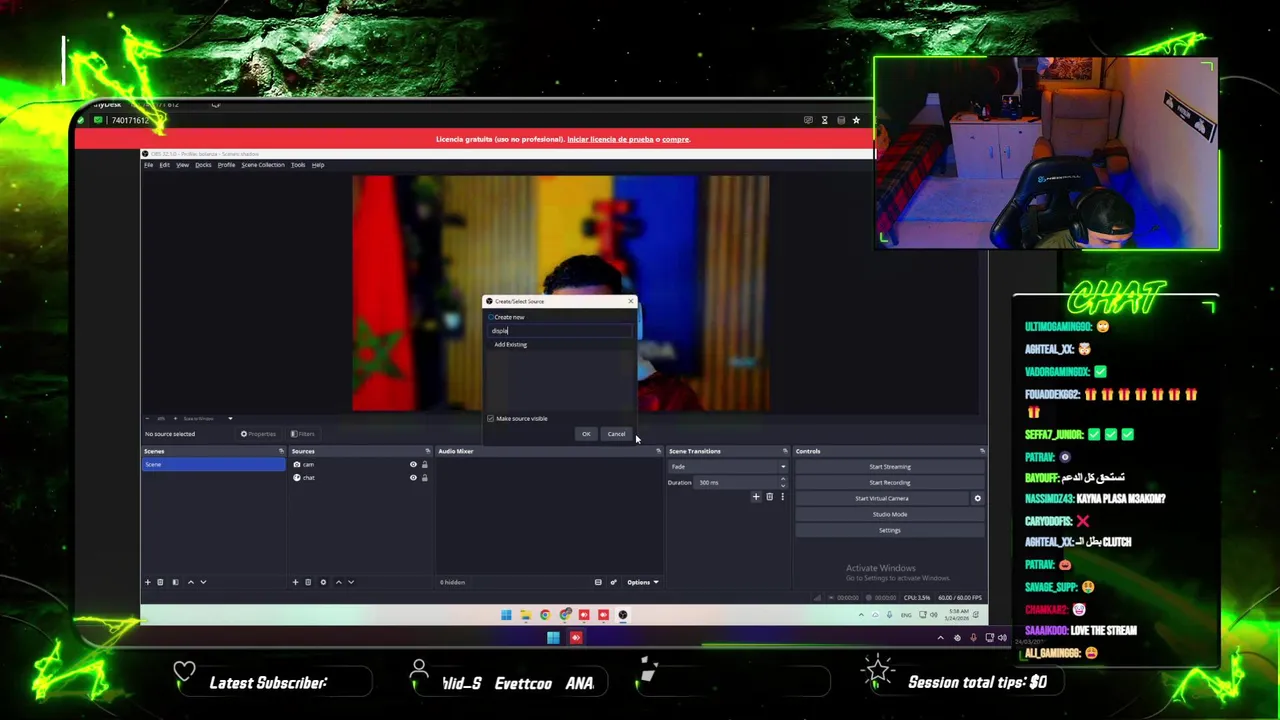The width and height of the screenshot is (1280, 720).
Task: Remove selected scene with Scenes trash icon
Action: tap(160, 582)
